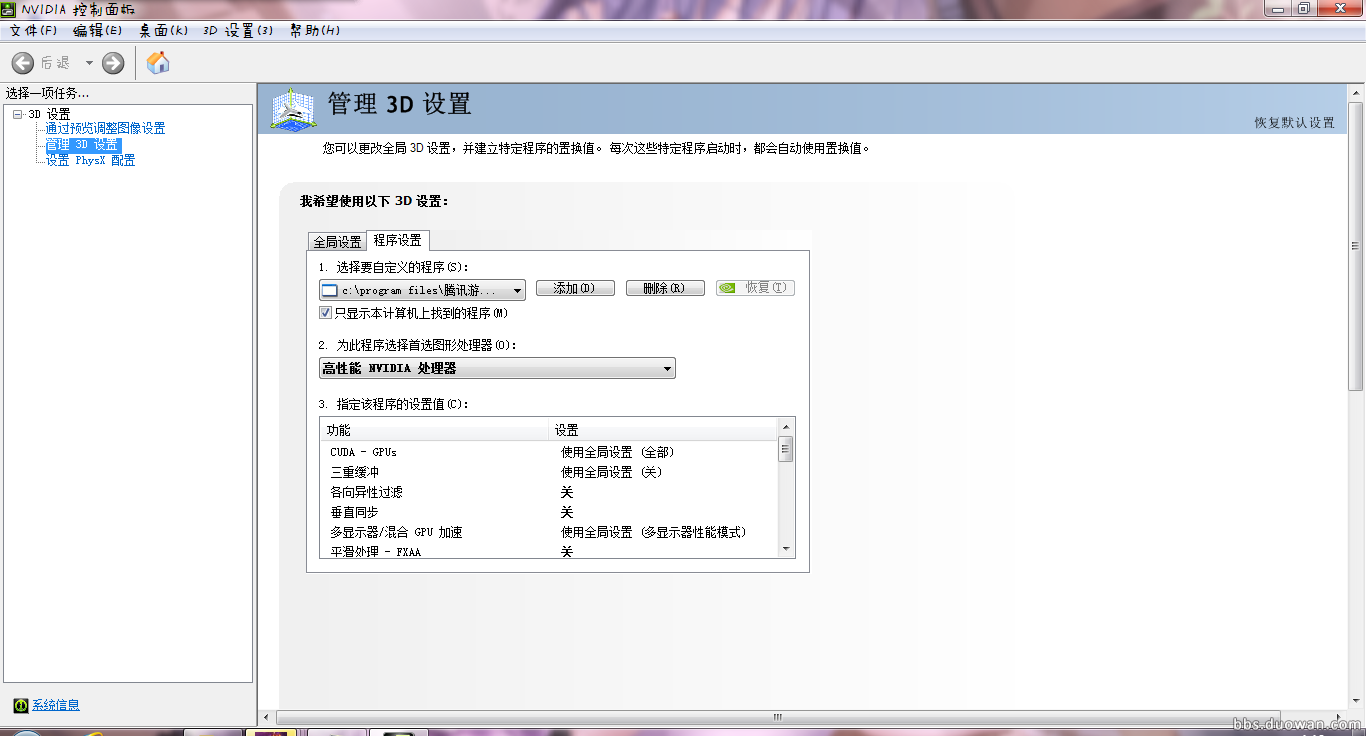This screenshot has width=1366, height=736.
Task: Select the 多显示器/混合 GPU 加速 row
Action: tap(549, 532)
